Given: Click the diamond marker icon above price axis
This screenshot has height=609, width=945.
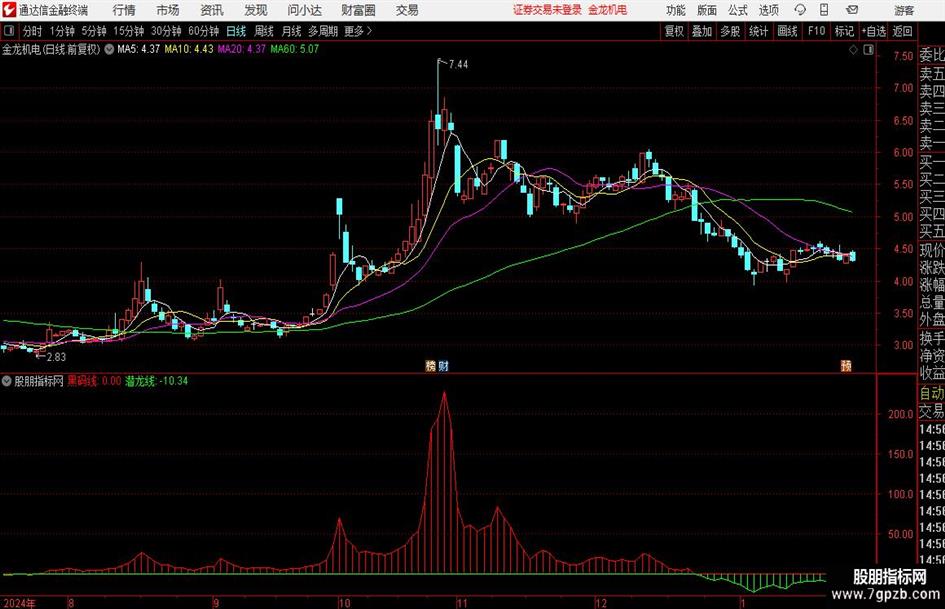Looking at the screenshot, I should click(853, 49).
